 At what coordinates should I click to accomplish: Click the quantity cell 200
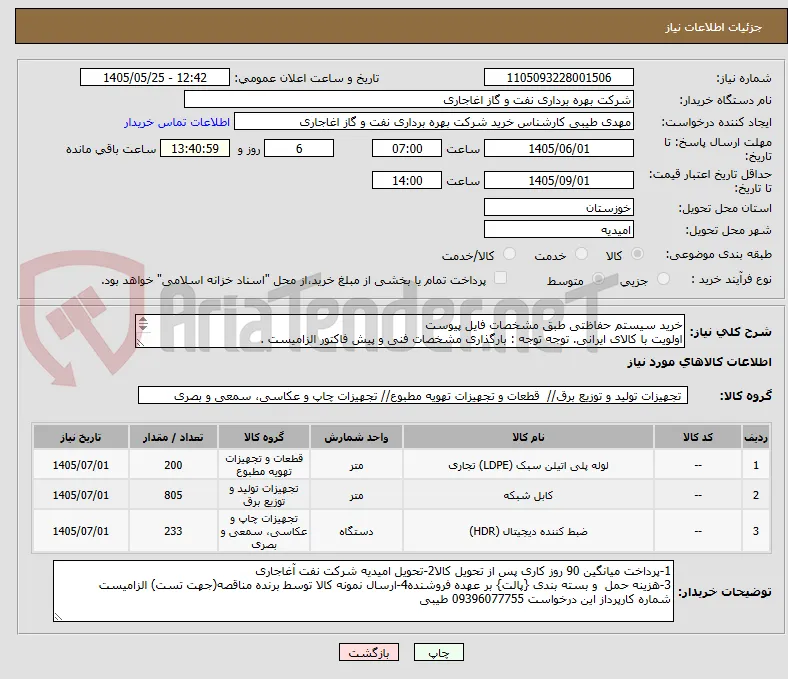tap(173, 465)
